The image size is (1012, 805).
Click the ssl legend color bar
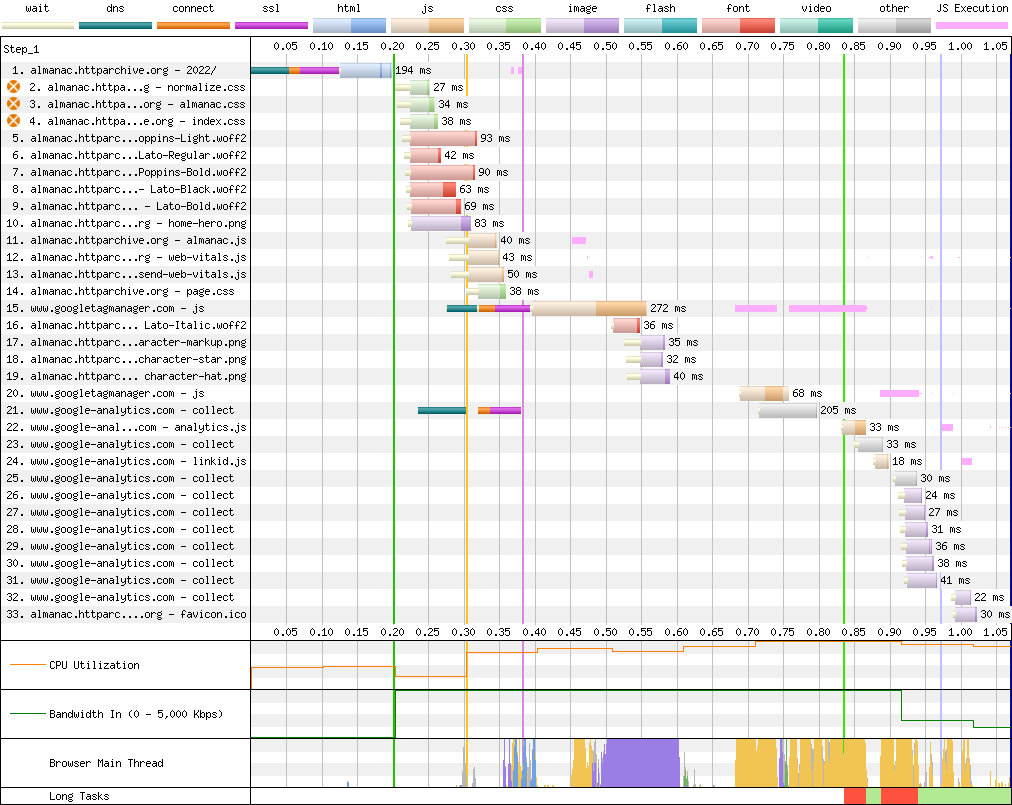tap(271, 25)
